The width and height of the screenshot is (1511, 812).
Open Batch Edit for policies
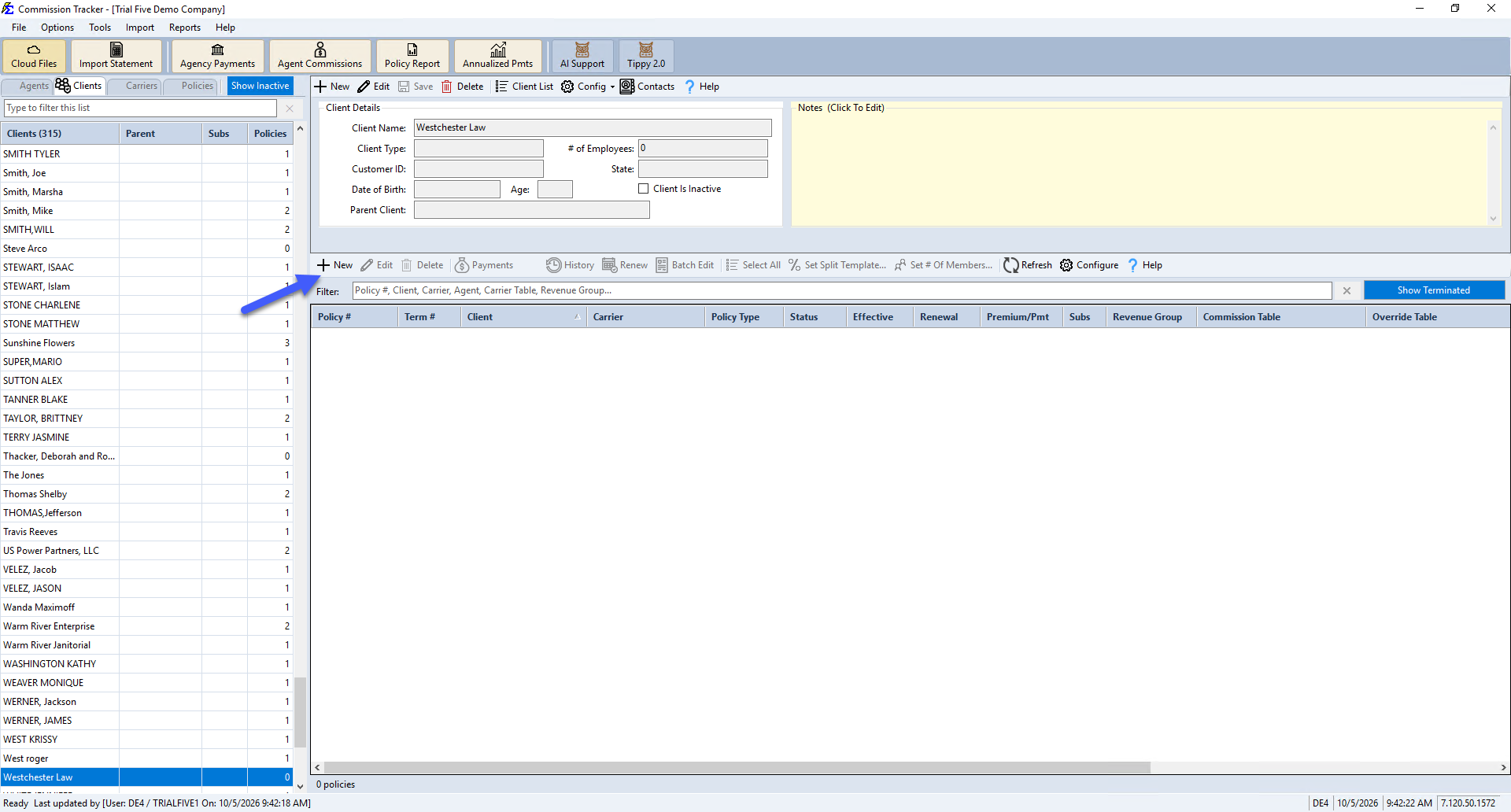pyautogui.click(x=685, y=265)
